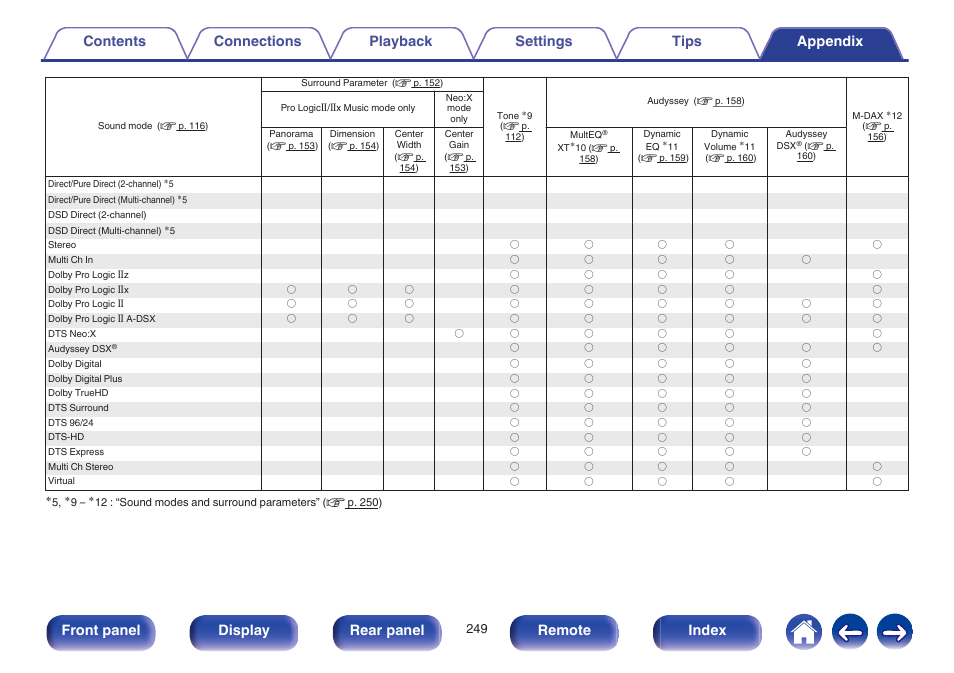
Task: Select the Playback tab
Action: point(400,41)
